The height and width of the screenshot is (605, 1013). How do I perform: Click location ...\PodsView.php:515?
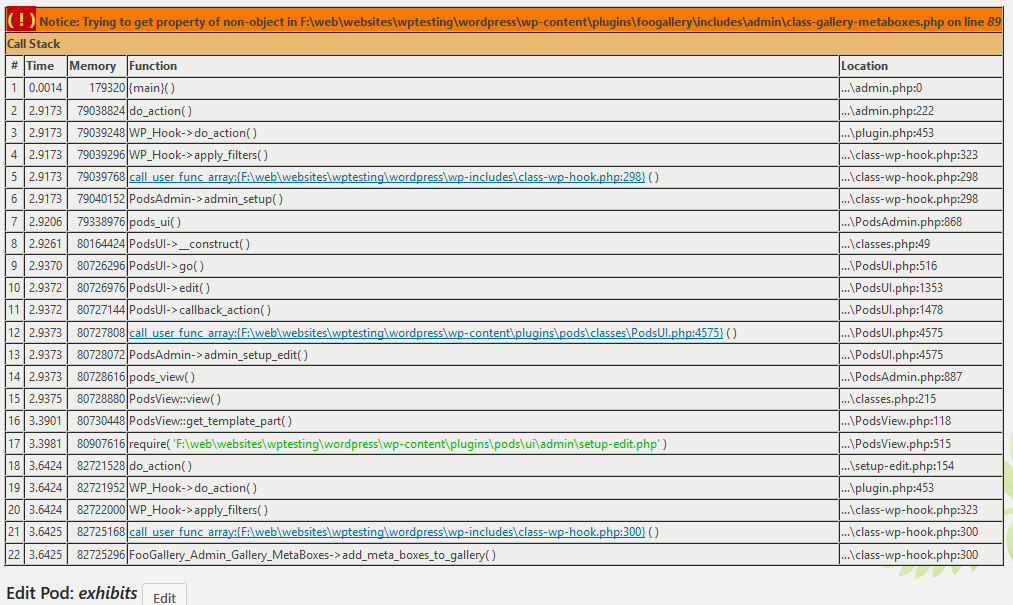pyautogui.click(x=896, y=443)
